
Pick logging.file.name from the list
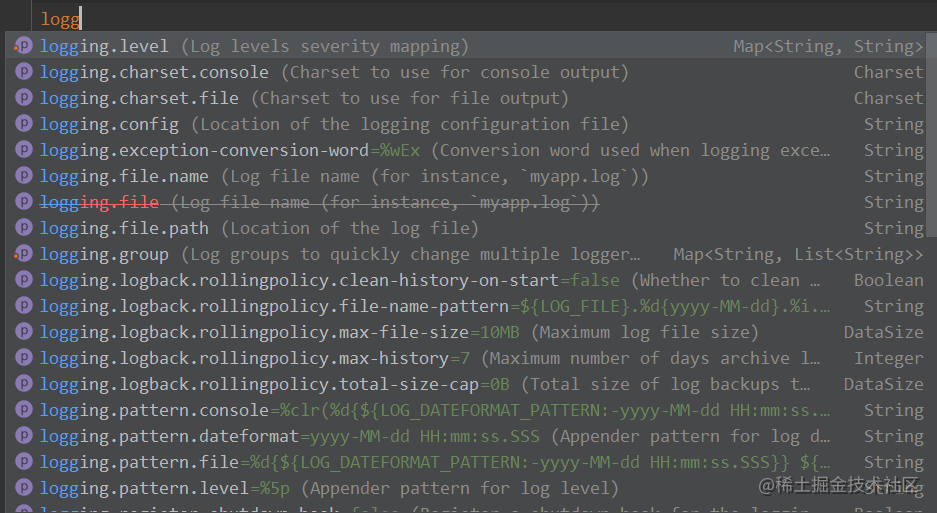coord(466,176)
